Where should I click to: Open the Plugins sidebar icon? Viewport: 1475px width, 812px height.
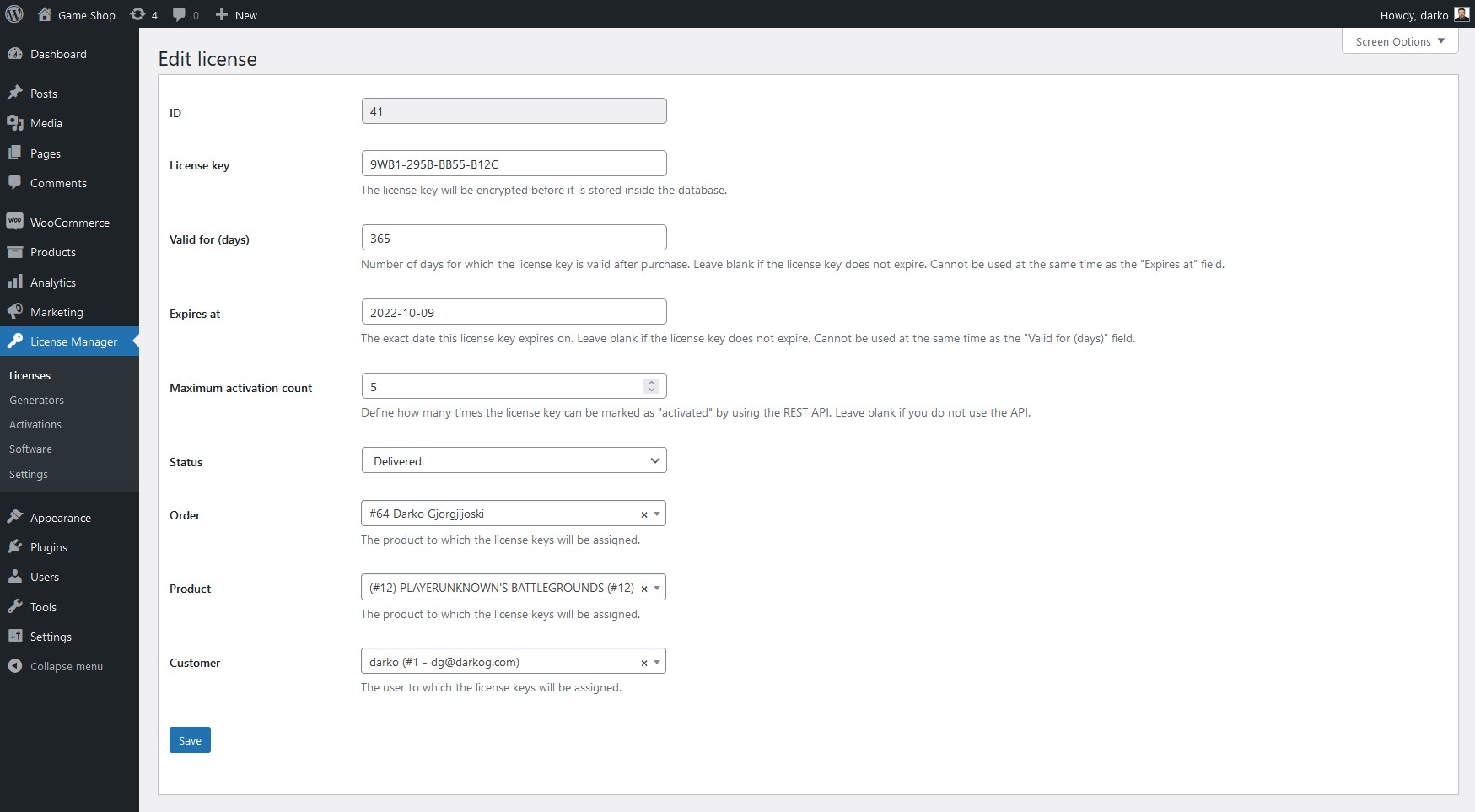click(14, 546)
